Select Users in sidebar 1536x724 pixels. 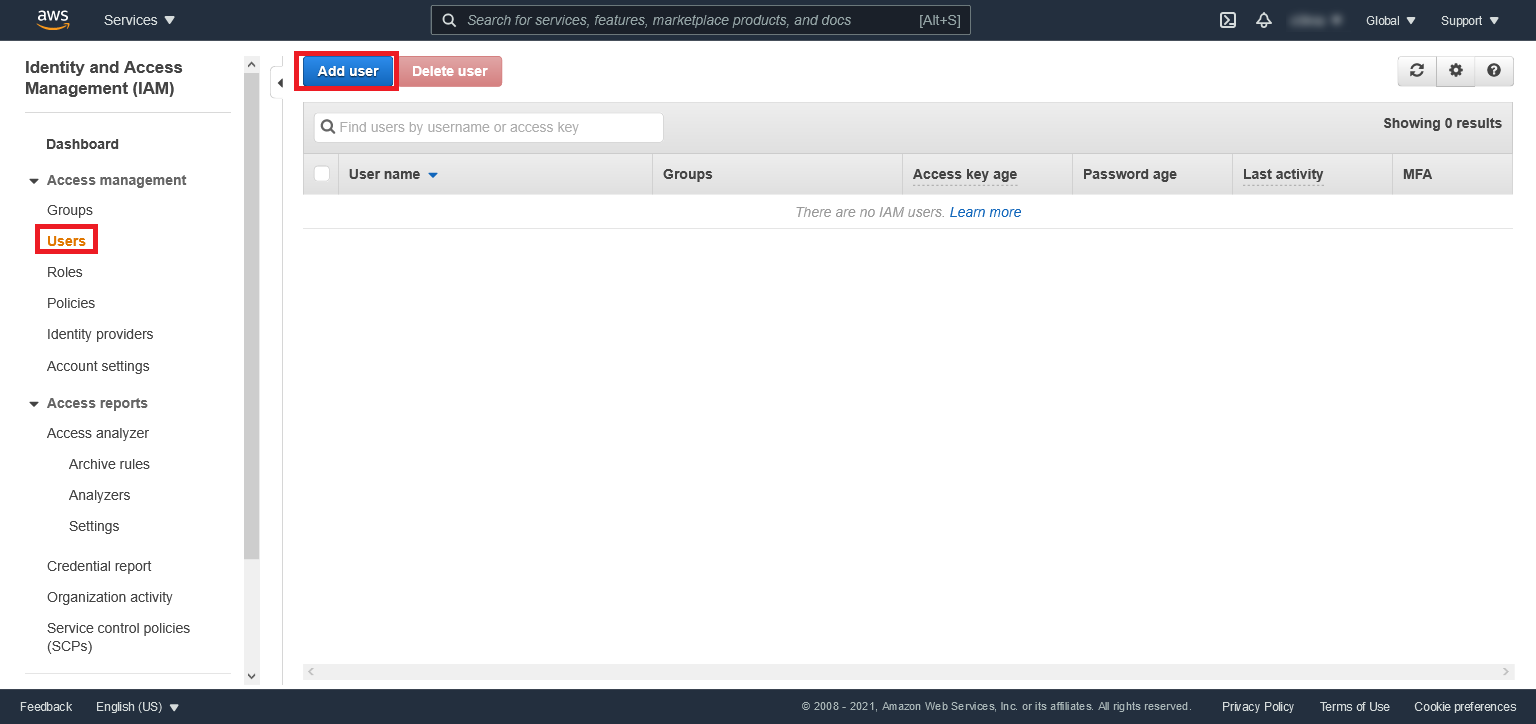(x=66, y=241)
